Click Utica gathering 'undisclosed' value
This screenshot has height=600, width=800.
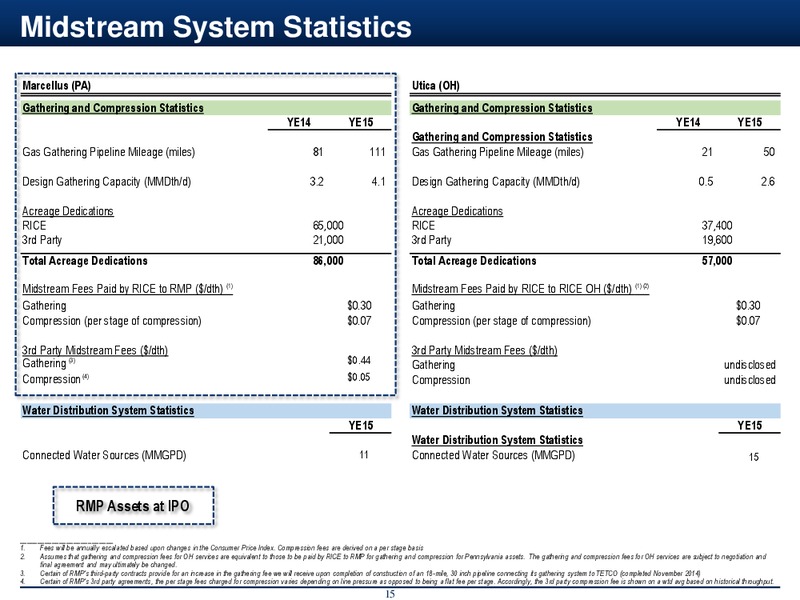(x=749, y=365)
